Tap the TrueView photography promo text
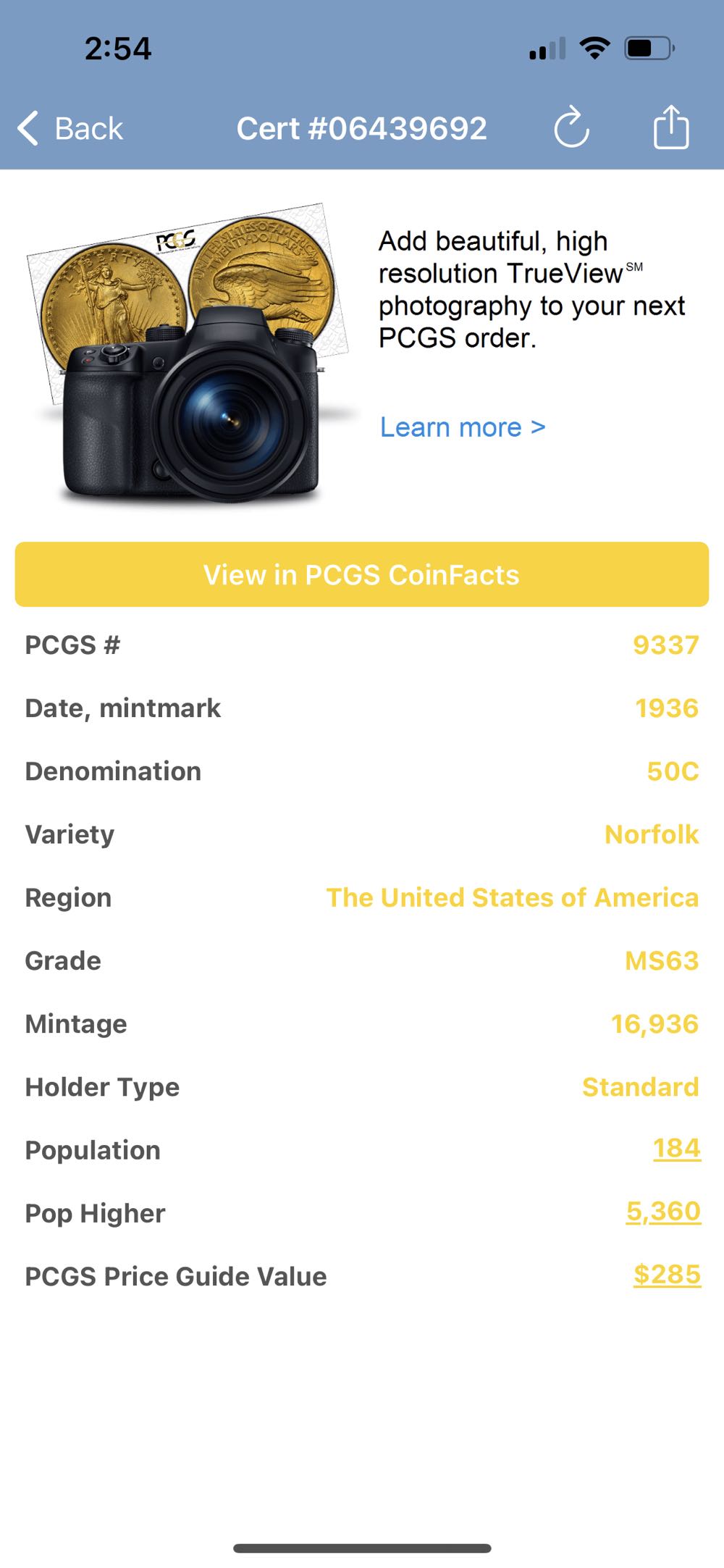Viewport: 724px width, 1568px height. pyautogui.click(x=531, y=290)
